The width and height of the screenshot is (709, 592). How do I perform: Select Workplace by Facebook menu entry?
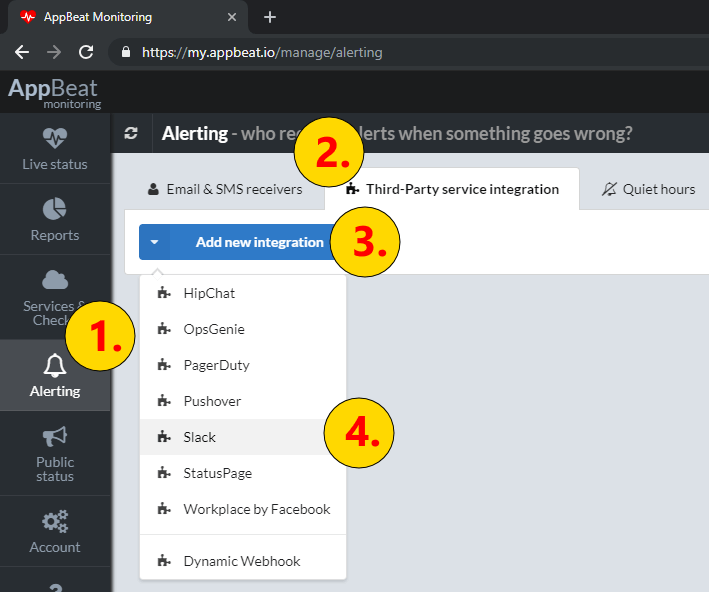tap(243, 509)
